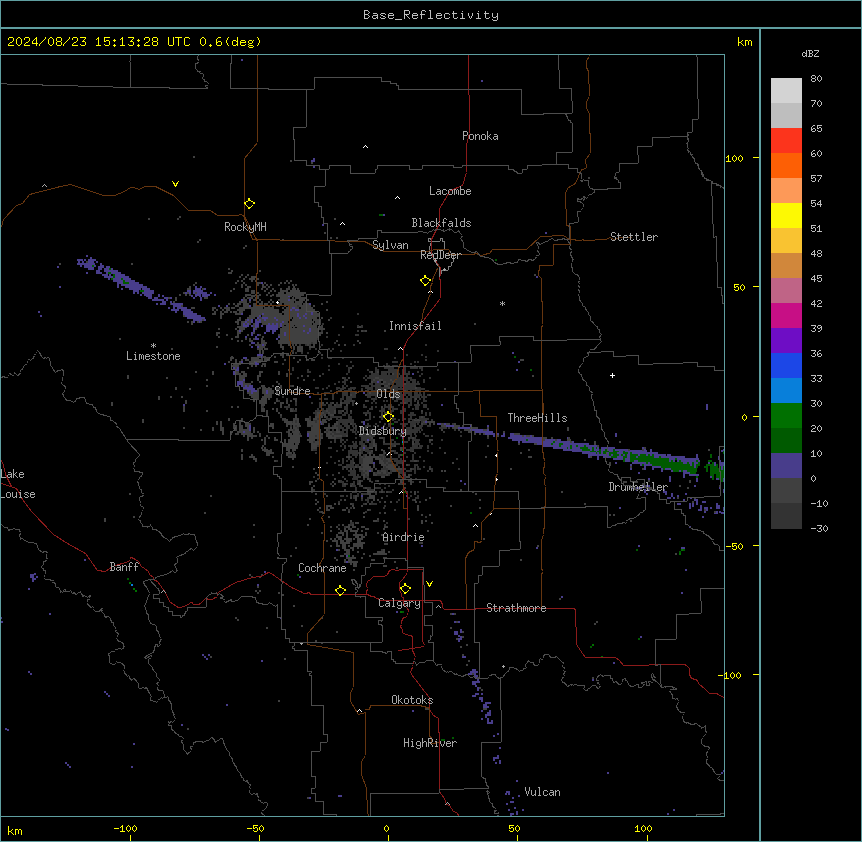Click the km label at top right
Viewport: 862px width, 842px height.
744,42
